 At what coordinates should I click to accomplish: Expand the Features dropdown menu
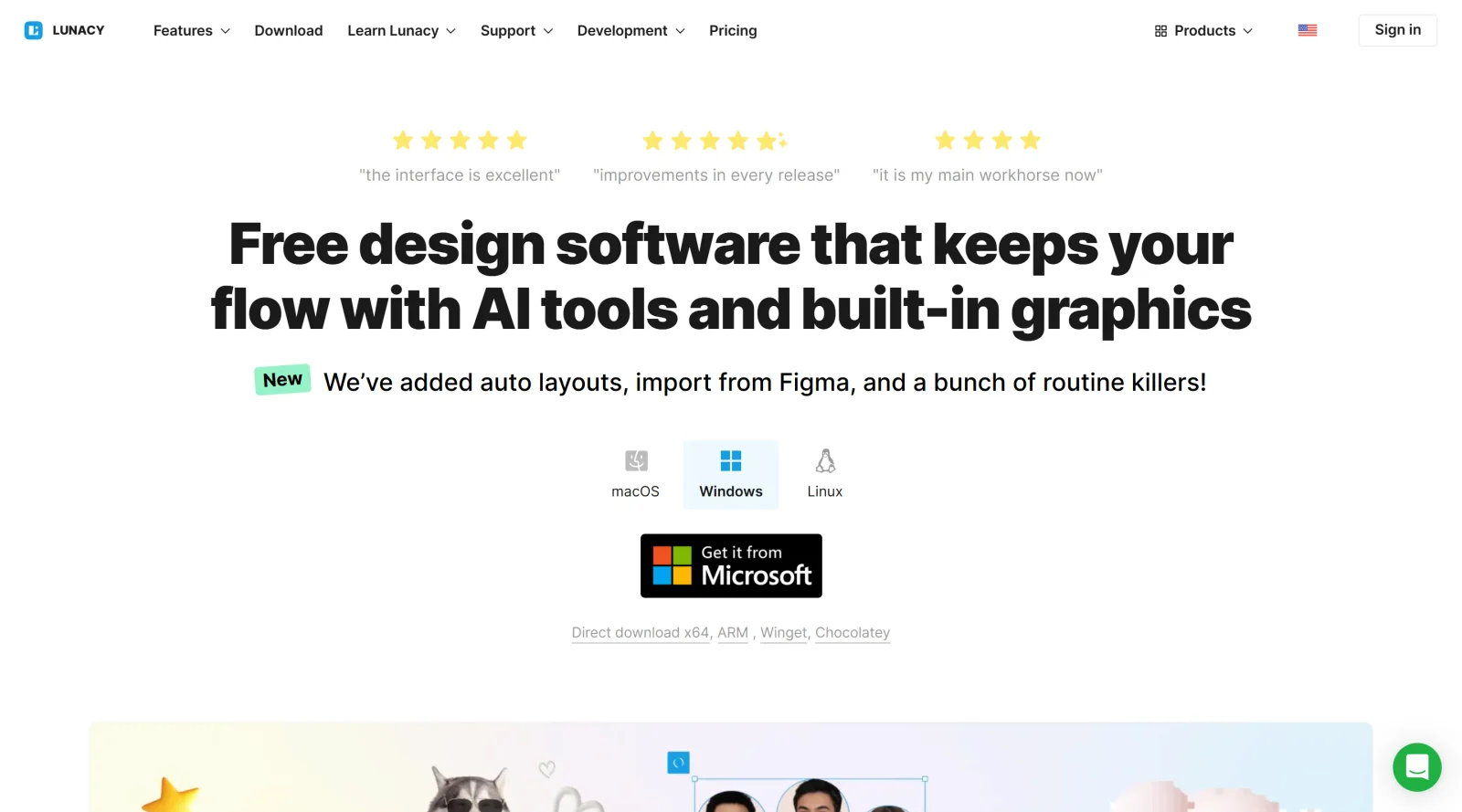pyautogui.click(x=192, y=31)
